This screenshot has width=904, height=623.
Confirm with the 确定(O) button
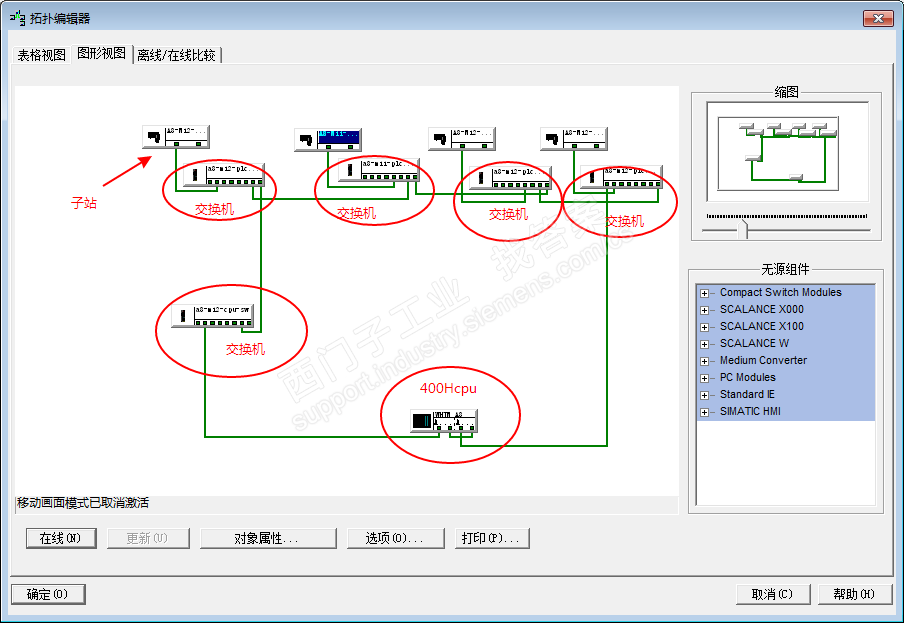(x=48, y=594)
